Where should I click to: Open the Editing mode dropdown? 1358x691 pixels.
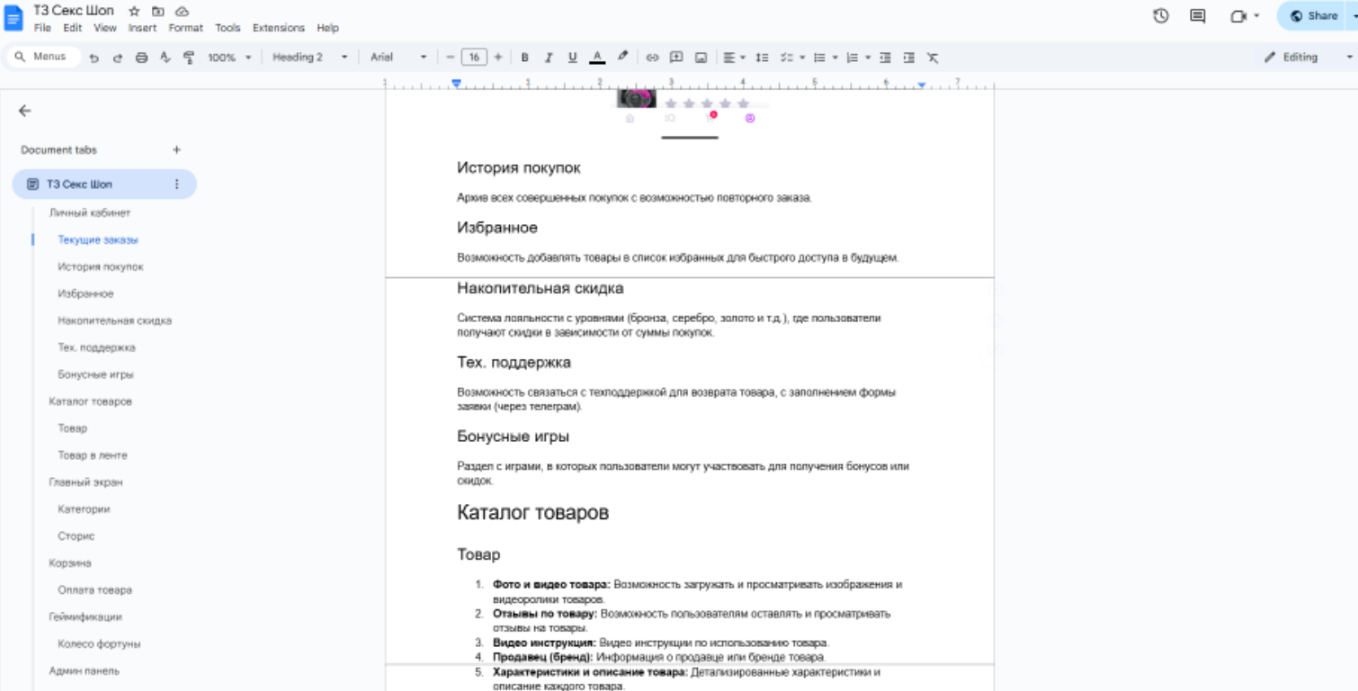pos(1307,58)
